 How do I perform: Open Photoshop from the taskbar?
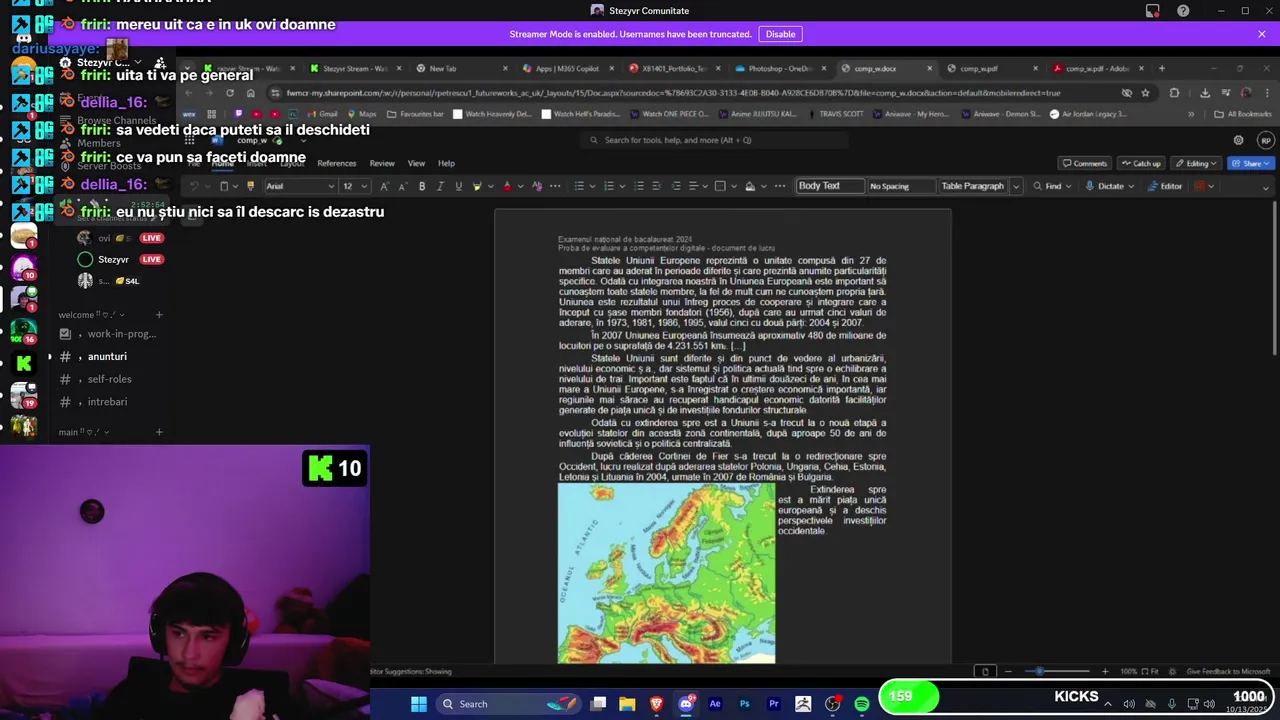[744, 704]
